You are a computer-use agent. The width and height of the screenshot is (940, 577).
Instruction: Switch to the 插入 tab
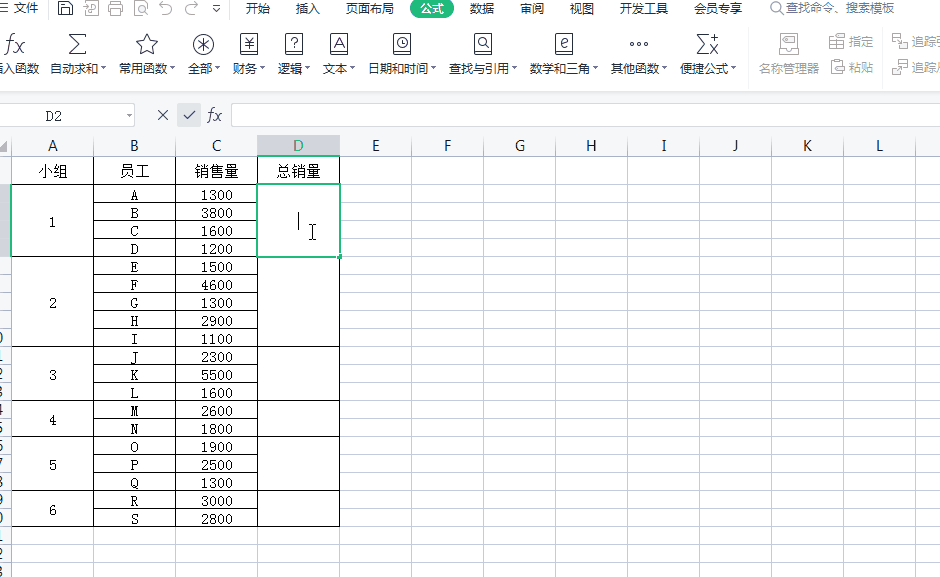coord(308,8)
